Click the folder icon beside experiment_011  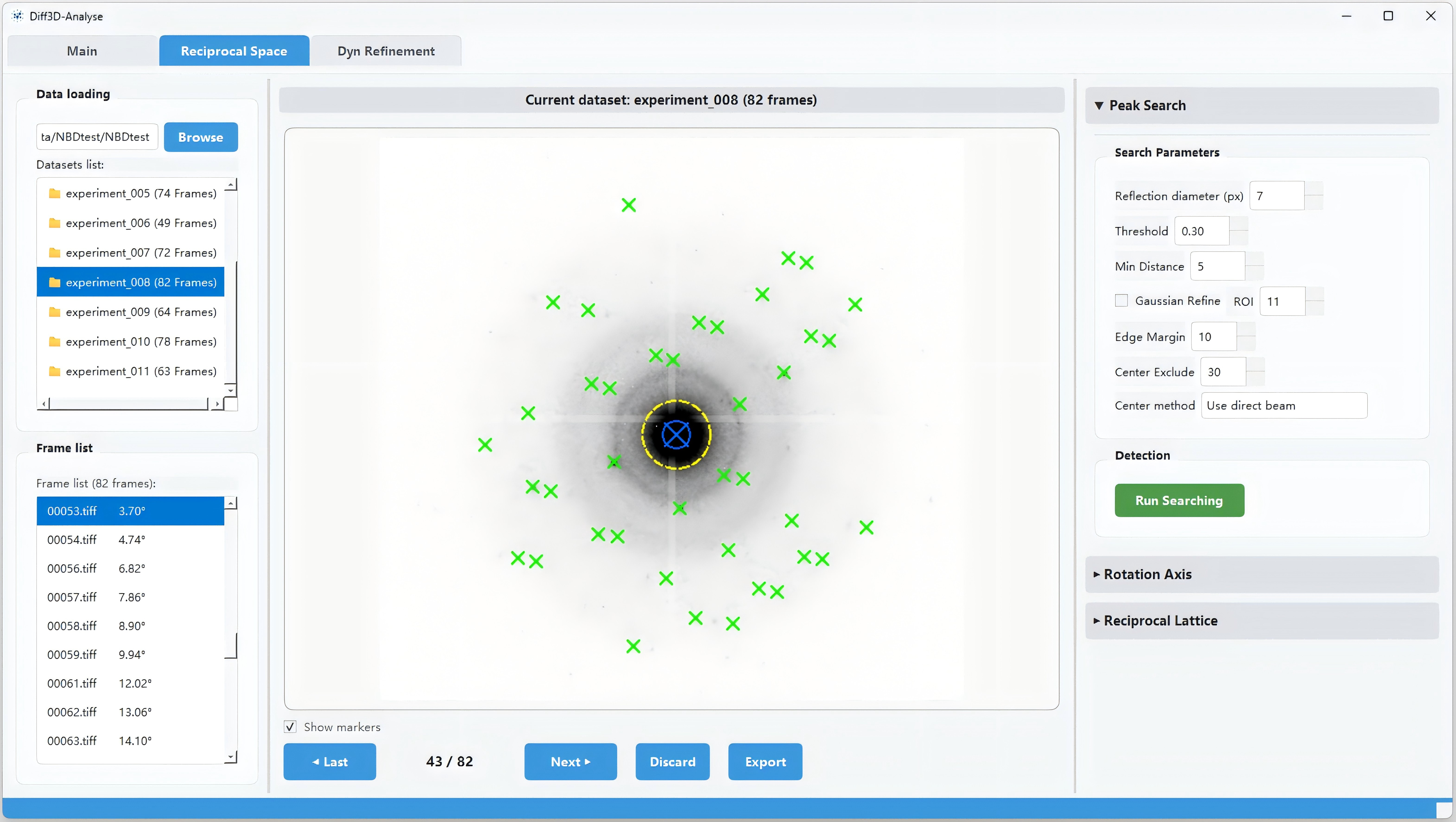click(x=54, y=371)
